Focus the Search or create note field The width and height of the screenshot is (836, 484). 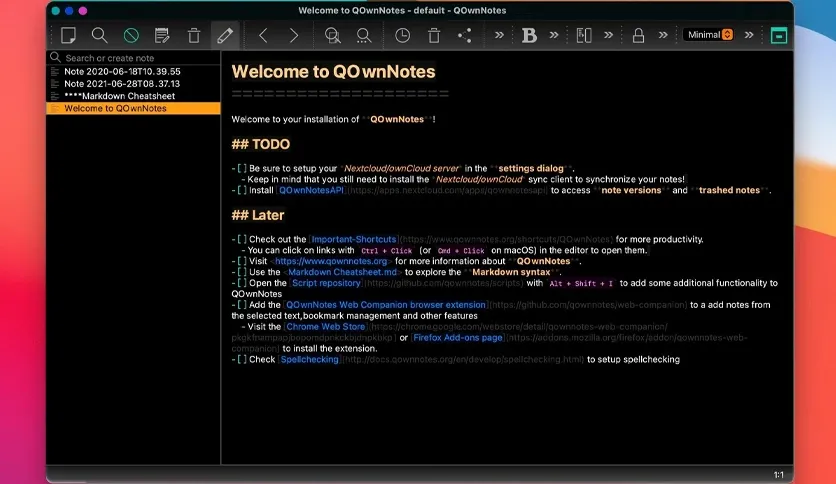[133, 58]
